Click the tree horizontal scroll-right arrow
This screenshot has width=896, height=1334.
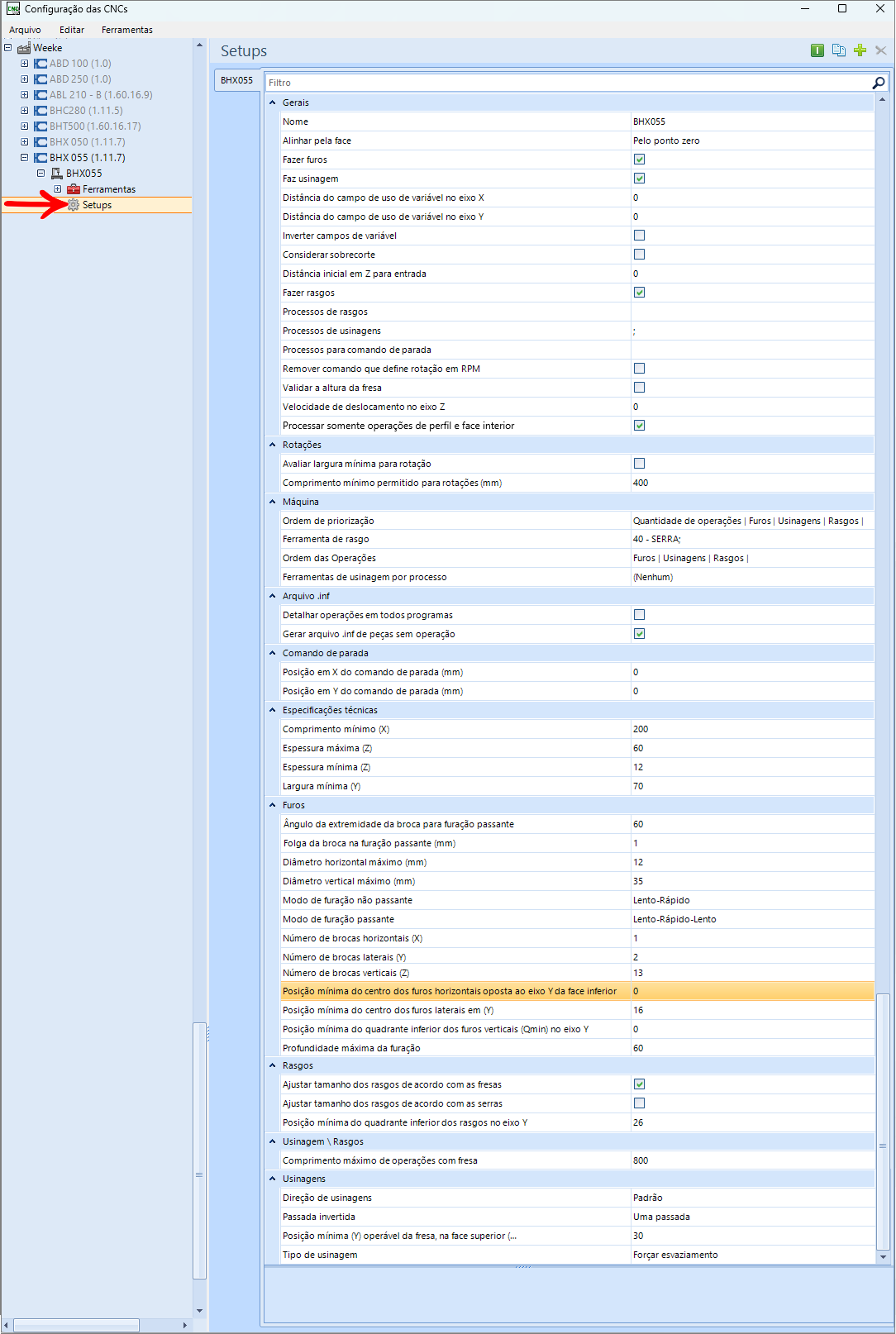click(185, 1325)
